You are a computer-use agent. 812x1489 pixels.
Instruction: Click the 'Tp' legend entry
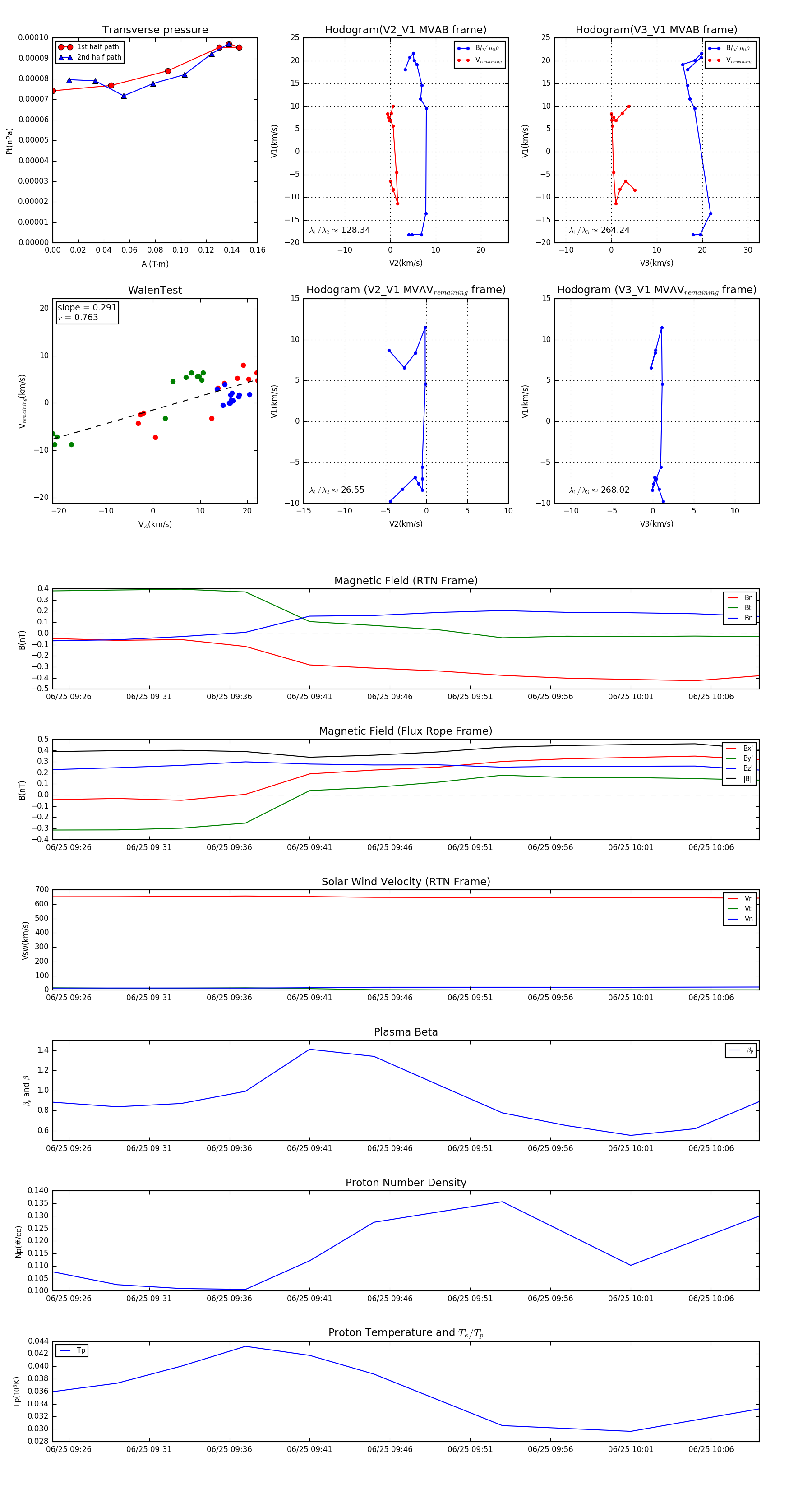72,1351
